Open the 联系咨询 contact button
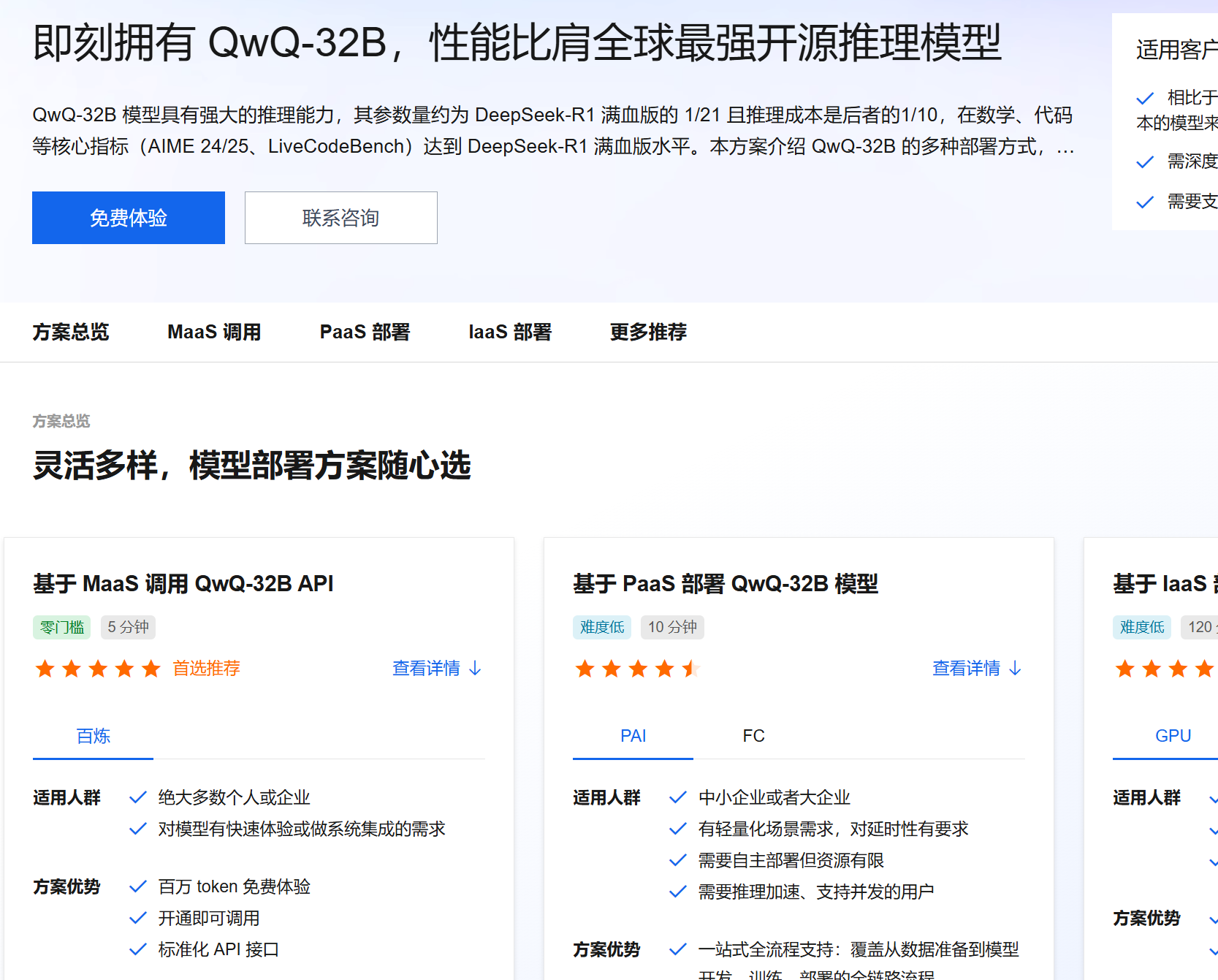This screenshot has width=1218, height=980. click(341, 218)
